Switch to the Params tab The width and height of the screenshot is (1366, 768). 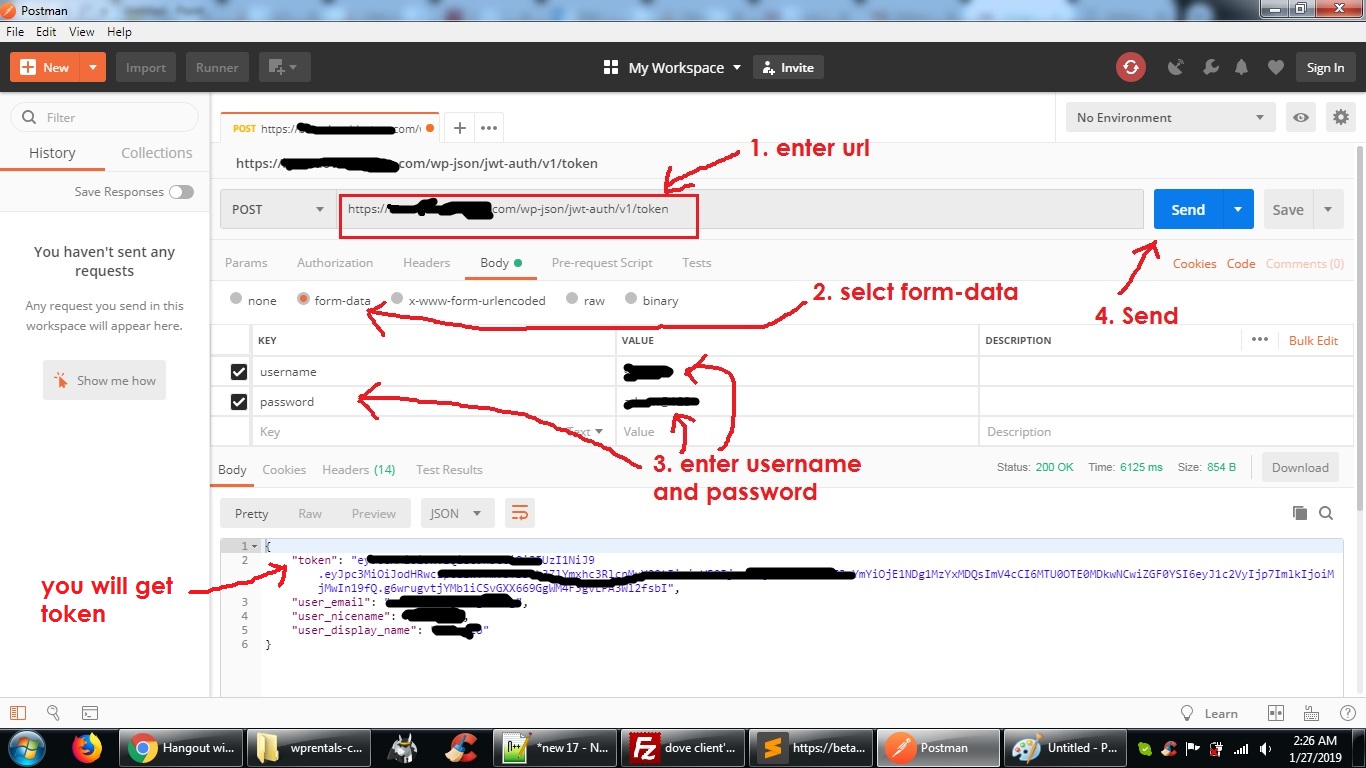coord(246,262)
